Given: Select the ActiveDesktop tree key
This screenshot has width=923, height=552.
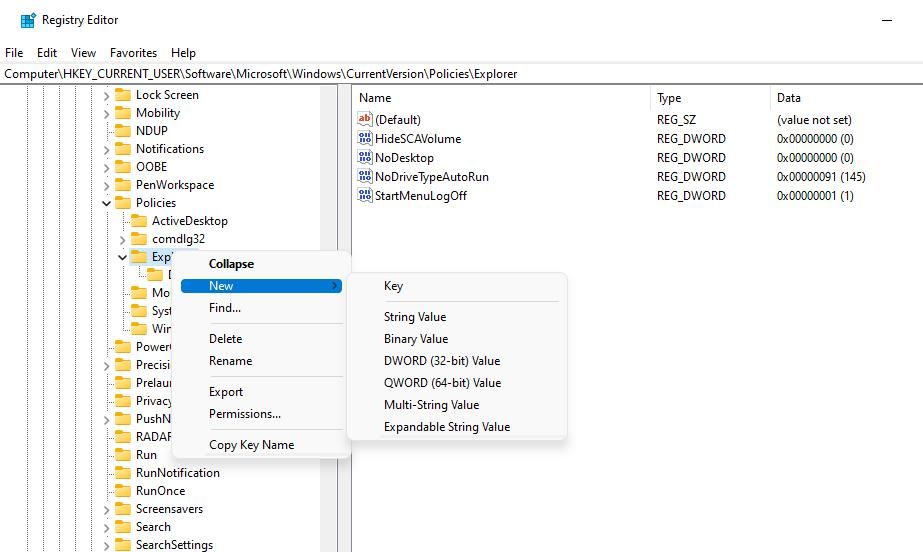Looking at the screenshot, I should 190,221.
